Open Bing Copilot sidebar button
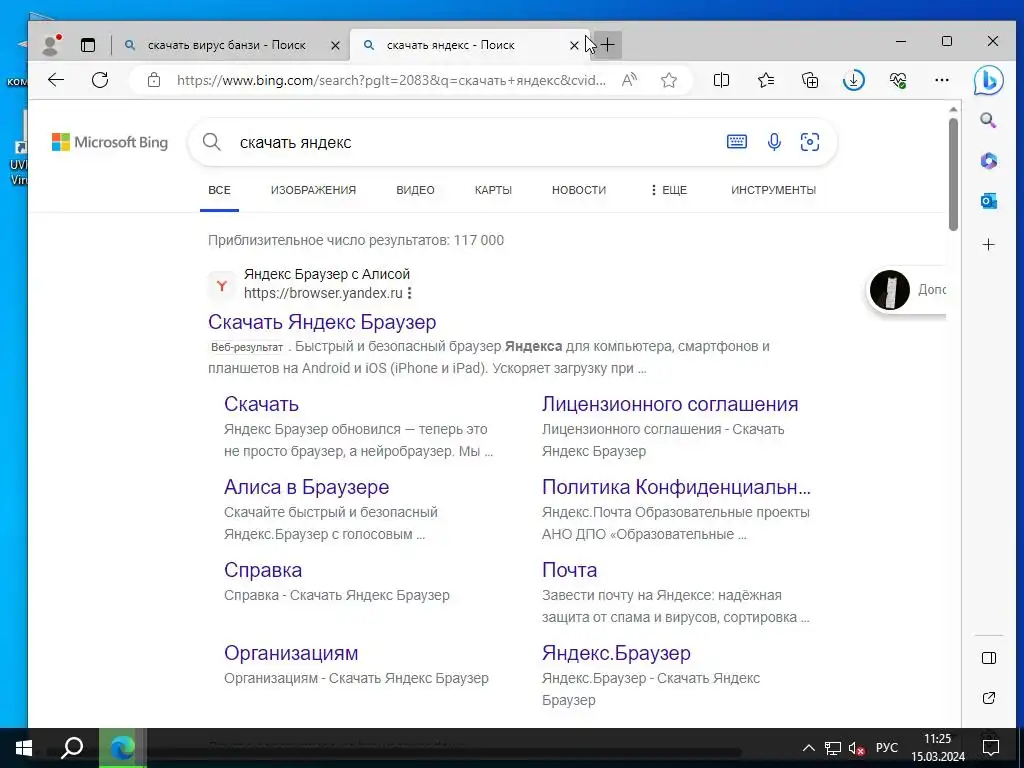1024x768 pixels. [988, 81]
